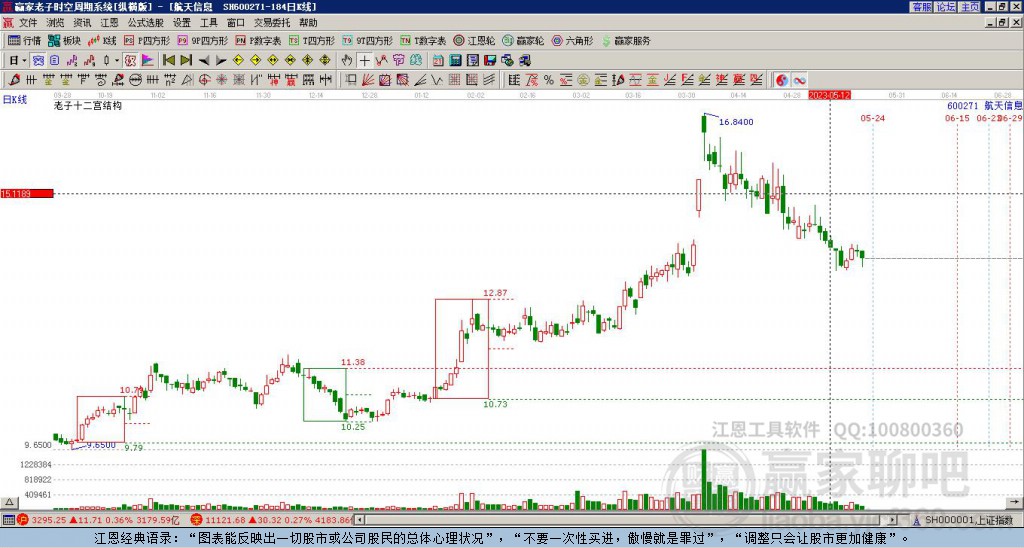Viewport: 1024px width, 548px height.
Task: Open the 赢家轮 wheel tool
Action: [523, 40]
